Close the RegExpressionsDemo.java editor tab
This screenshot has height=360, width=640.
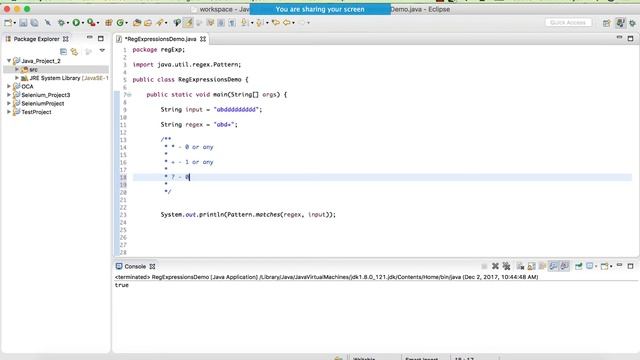pos(203,39)
